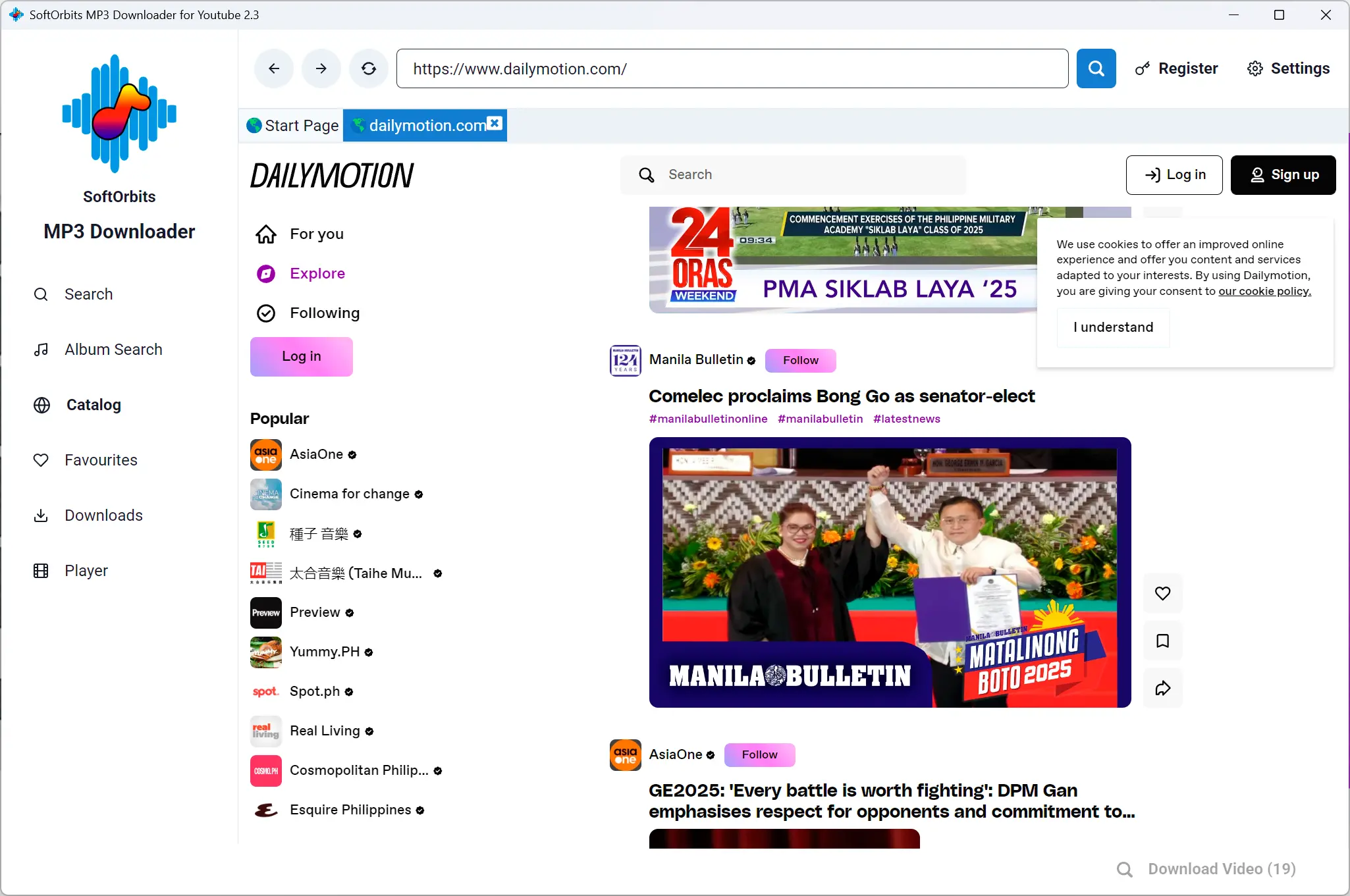The width and height of the screenshot is (1350, 896).
Task: Click the #manilabulletin hashtag
Action: click(820, 419)
